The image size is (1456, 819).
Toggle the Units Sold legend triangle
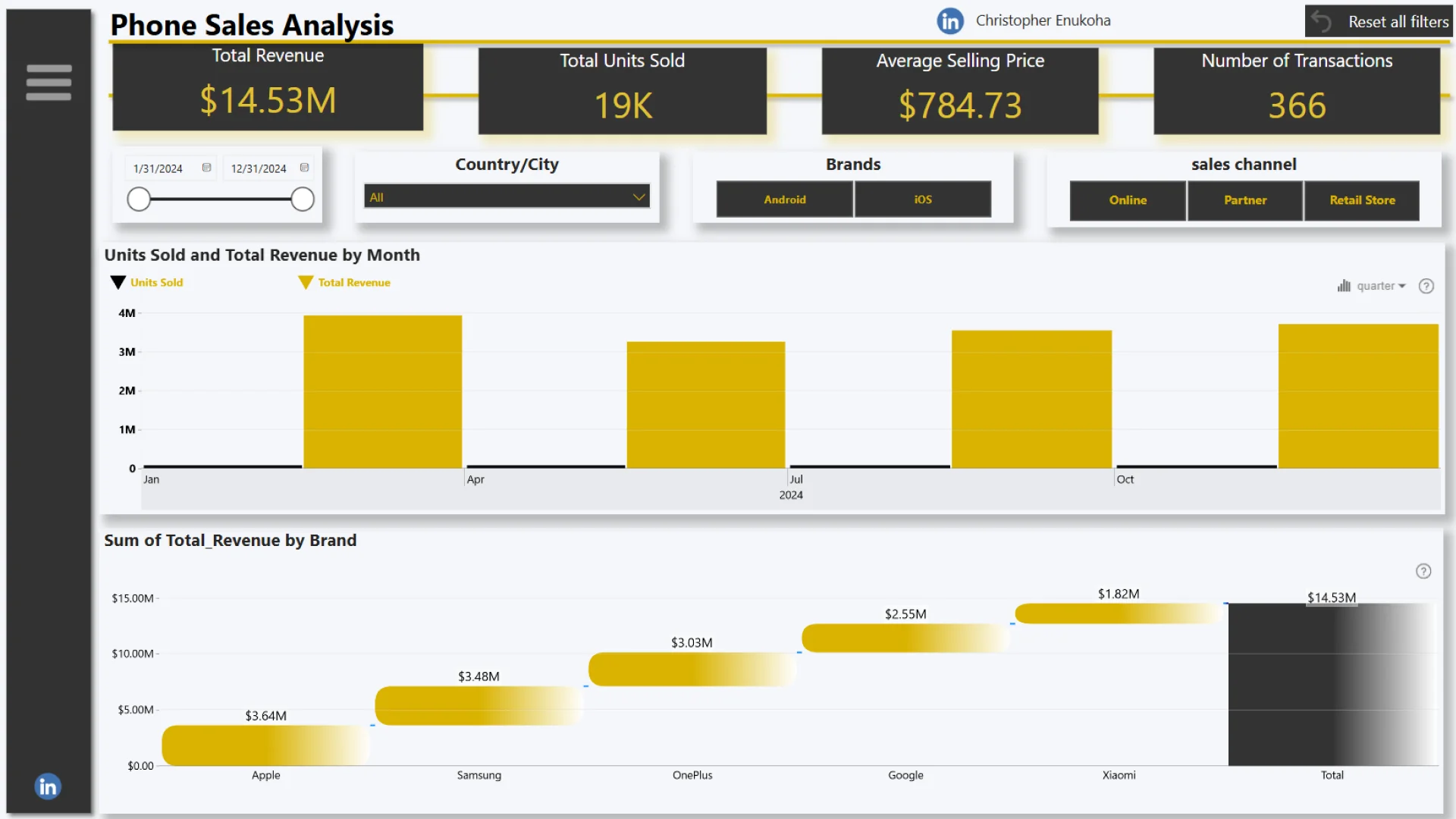click(118, 282)
